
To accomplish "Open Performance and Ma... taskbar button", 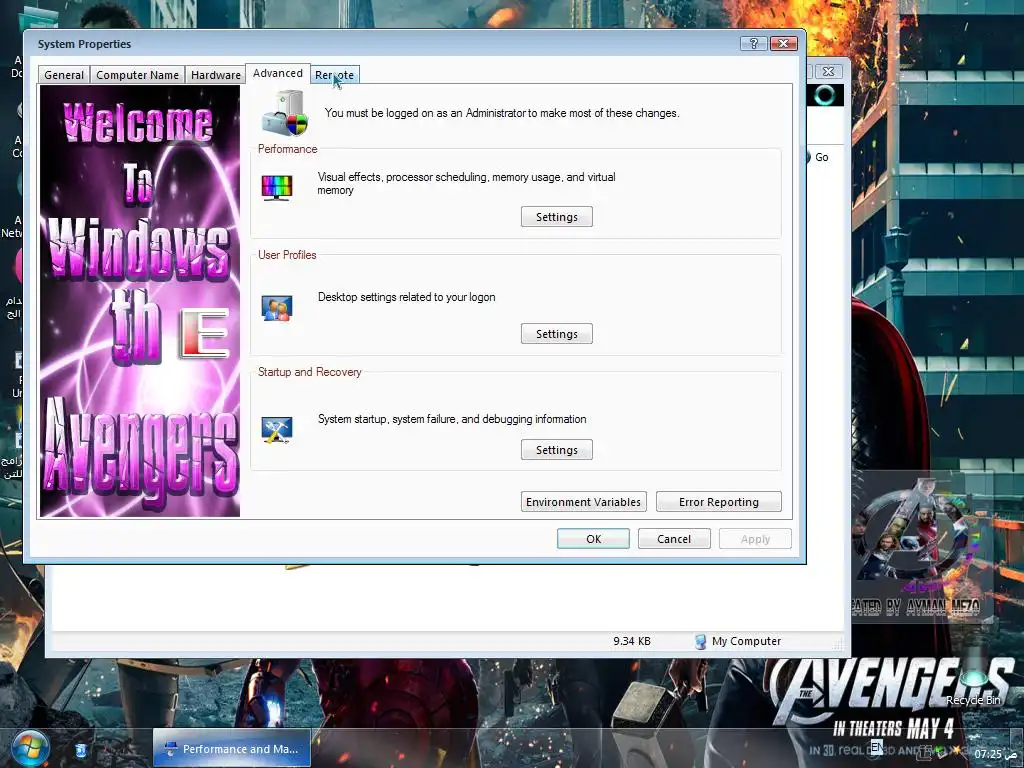I will coord(232,749).
